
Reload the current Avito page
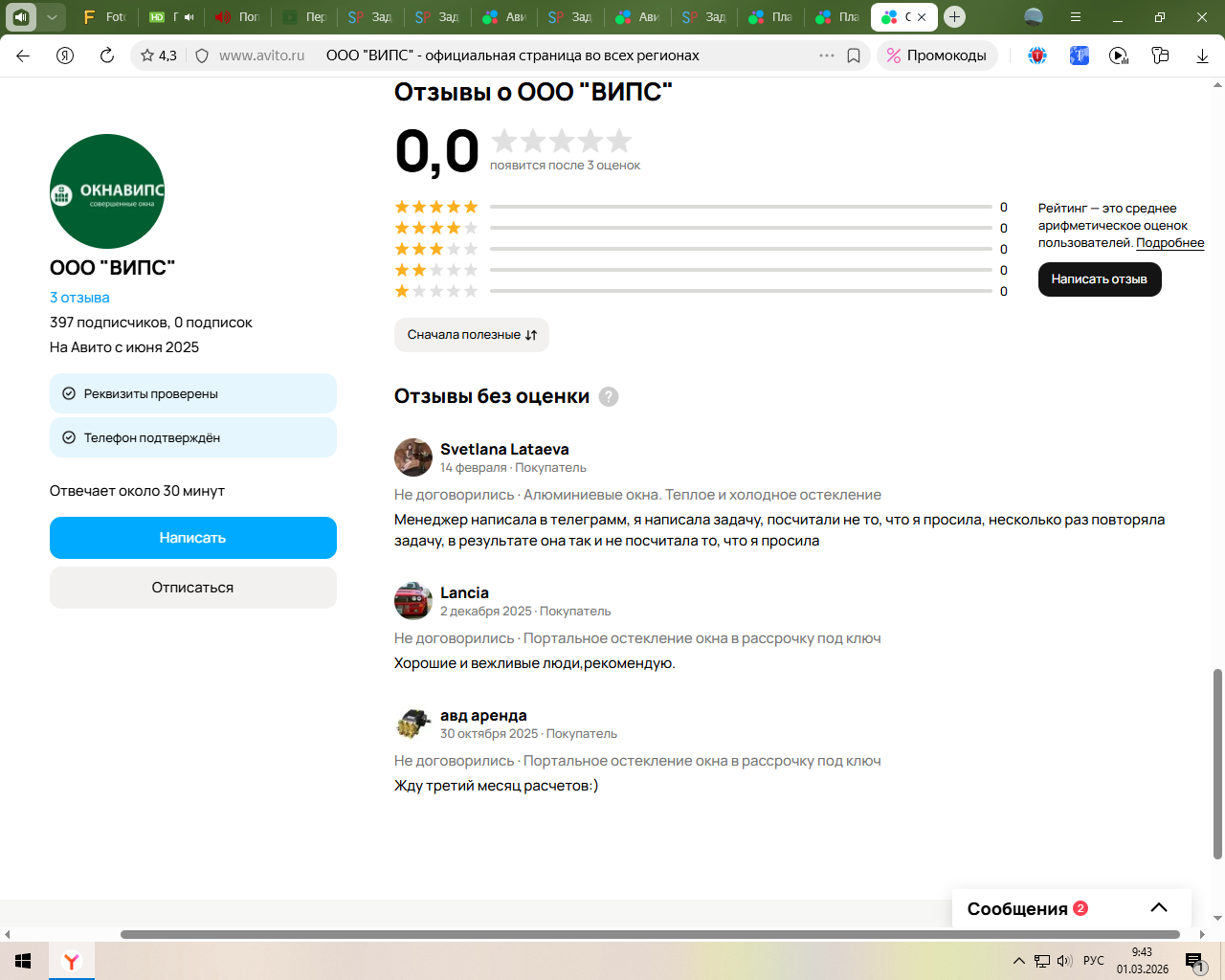tap(107, 56)
